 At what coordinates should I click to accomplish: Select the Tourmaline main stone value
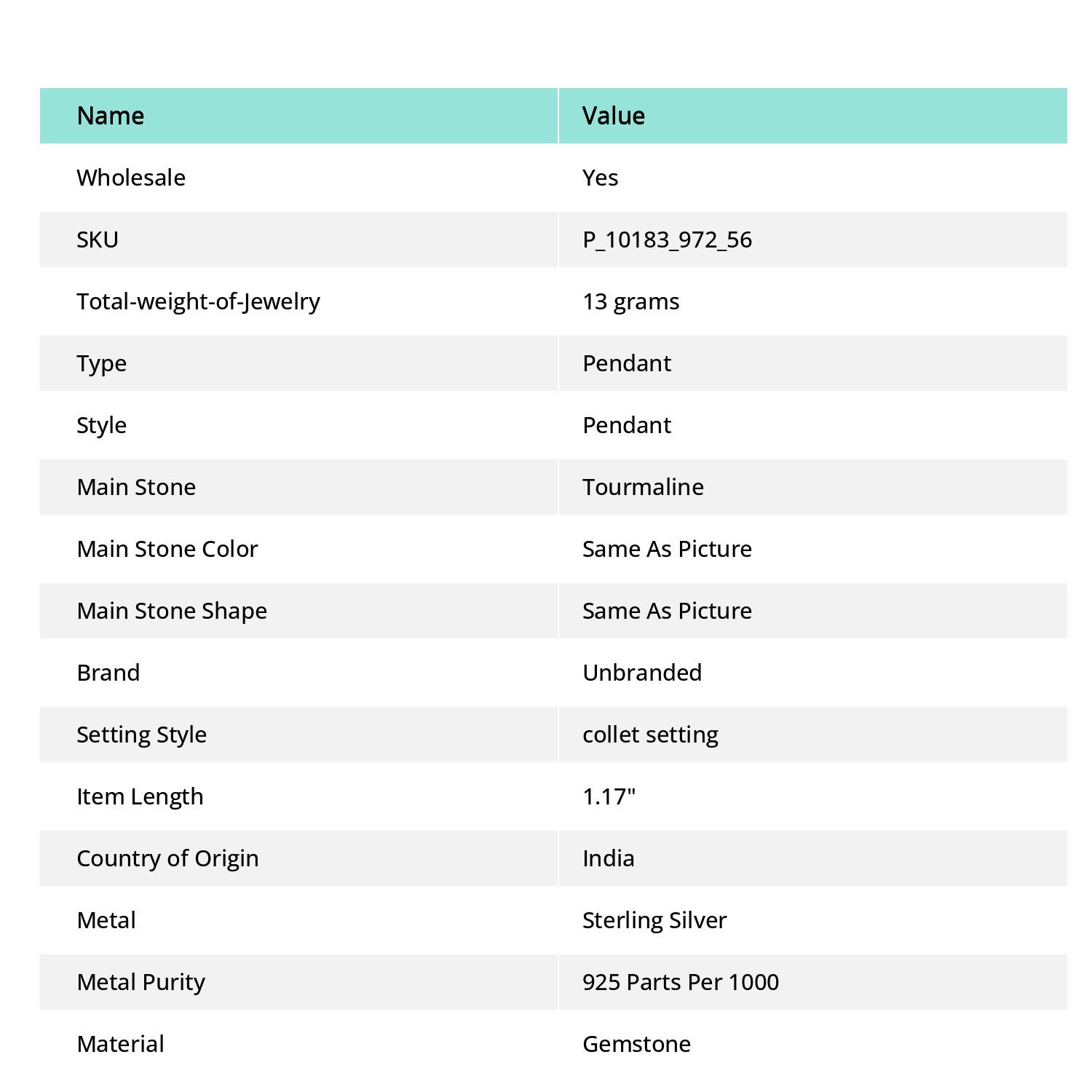[x=643, y=487]
